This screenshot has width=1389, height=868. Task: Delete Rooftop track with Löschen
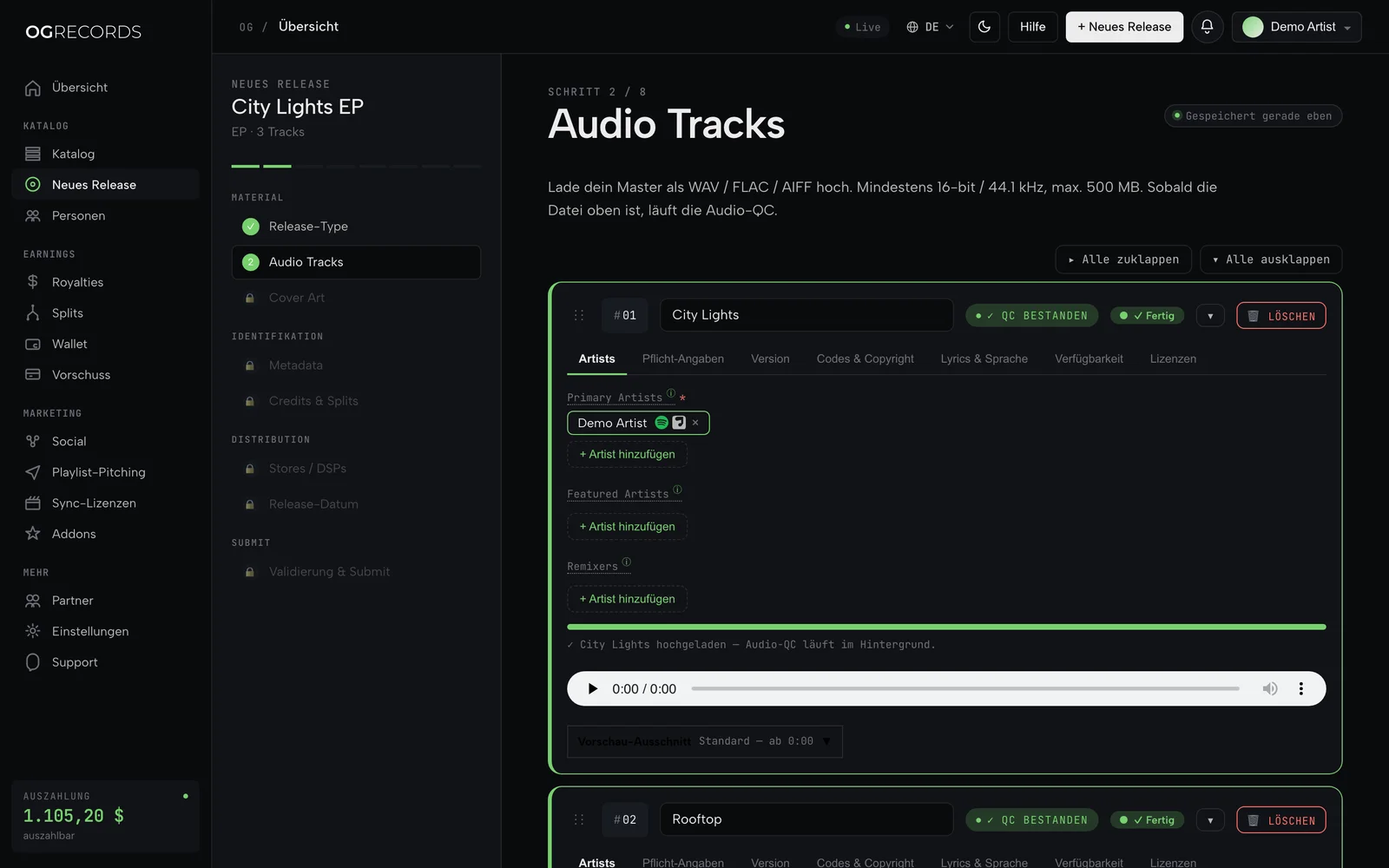pyautogui.click(x=1281, y=820)
